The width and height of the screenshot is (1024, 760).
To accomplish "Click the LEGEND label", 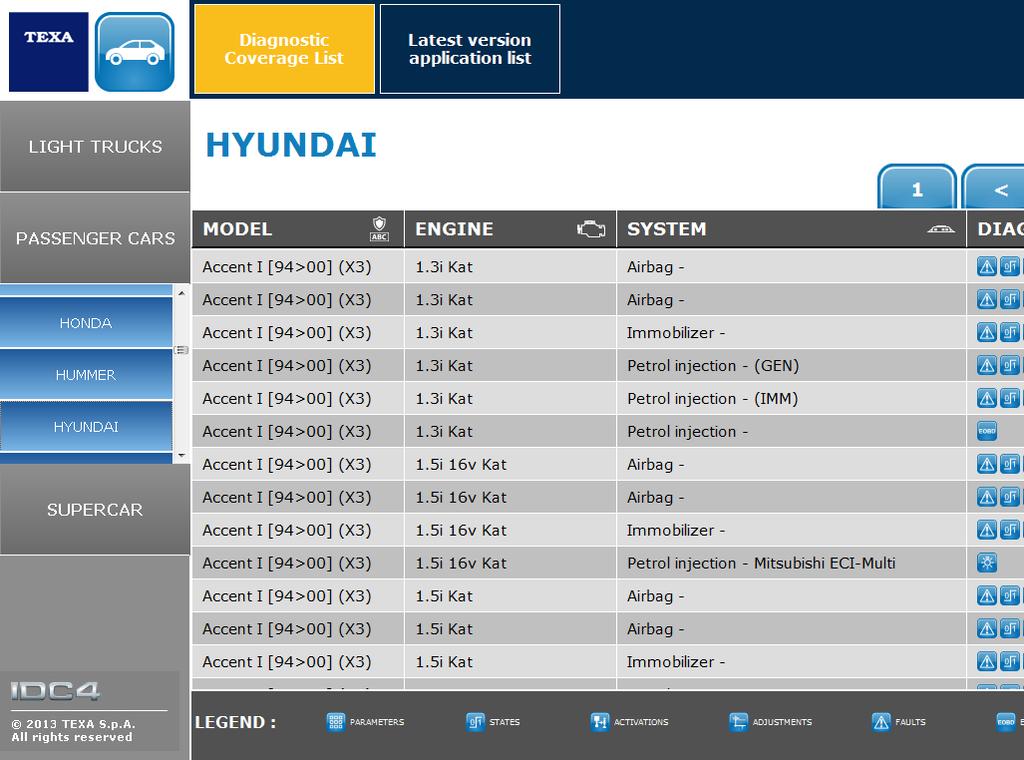I will pyautogui.click(x=235, y=722).
